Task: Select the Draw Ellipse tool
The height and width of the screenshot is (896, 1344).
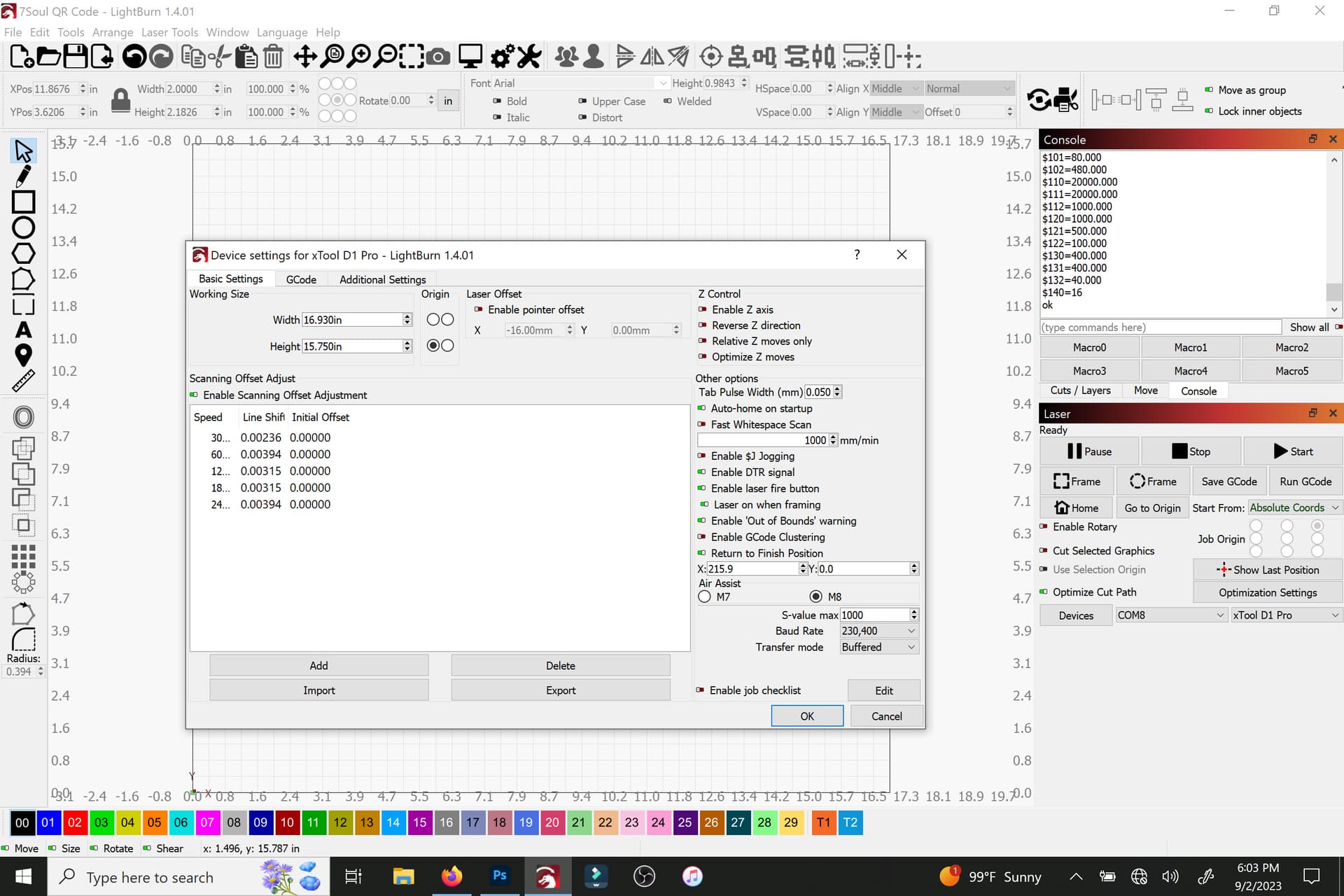Action: (23, 227)
